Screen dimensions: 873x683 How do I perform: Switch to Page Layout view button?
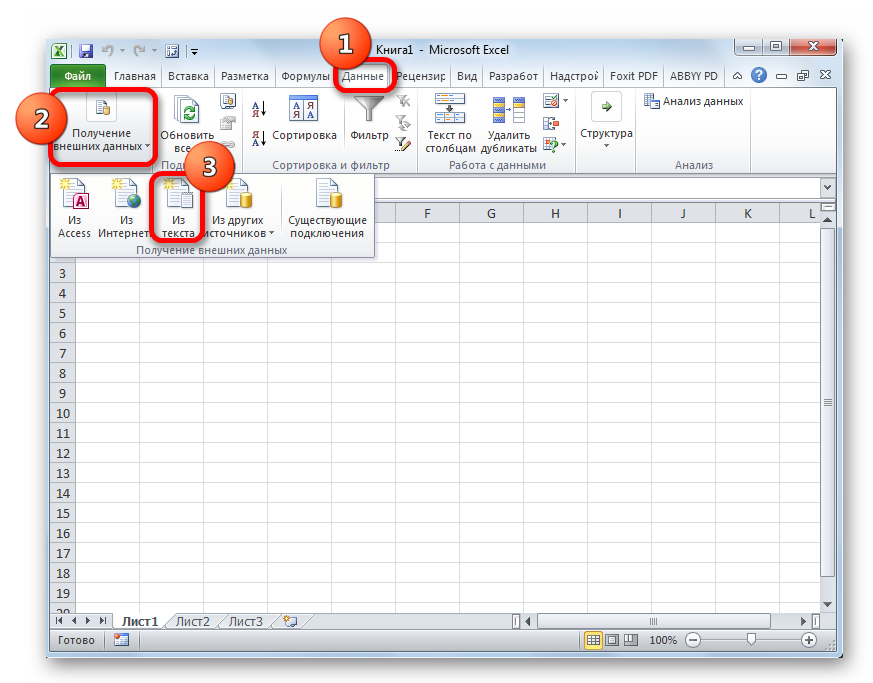(612, 640)
